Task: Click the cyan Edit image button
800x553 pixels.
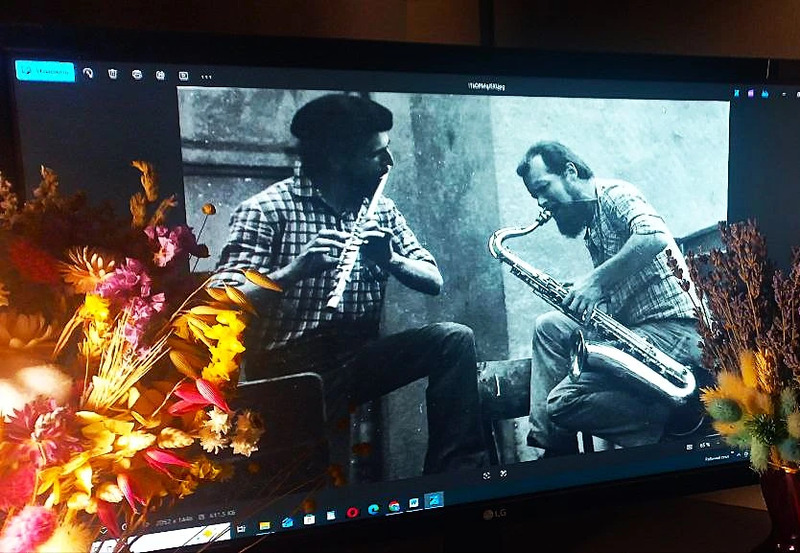Action: 45,71
